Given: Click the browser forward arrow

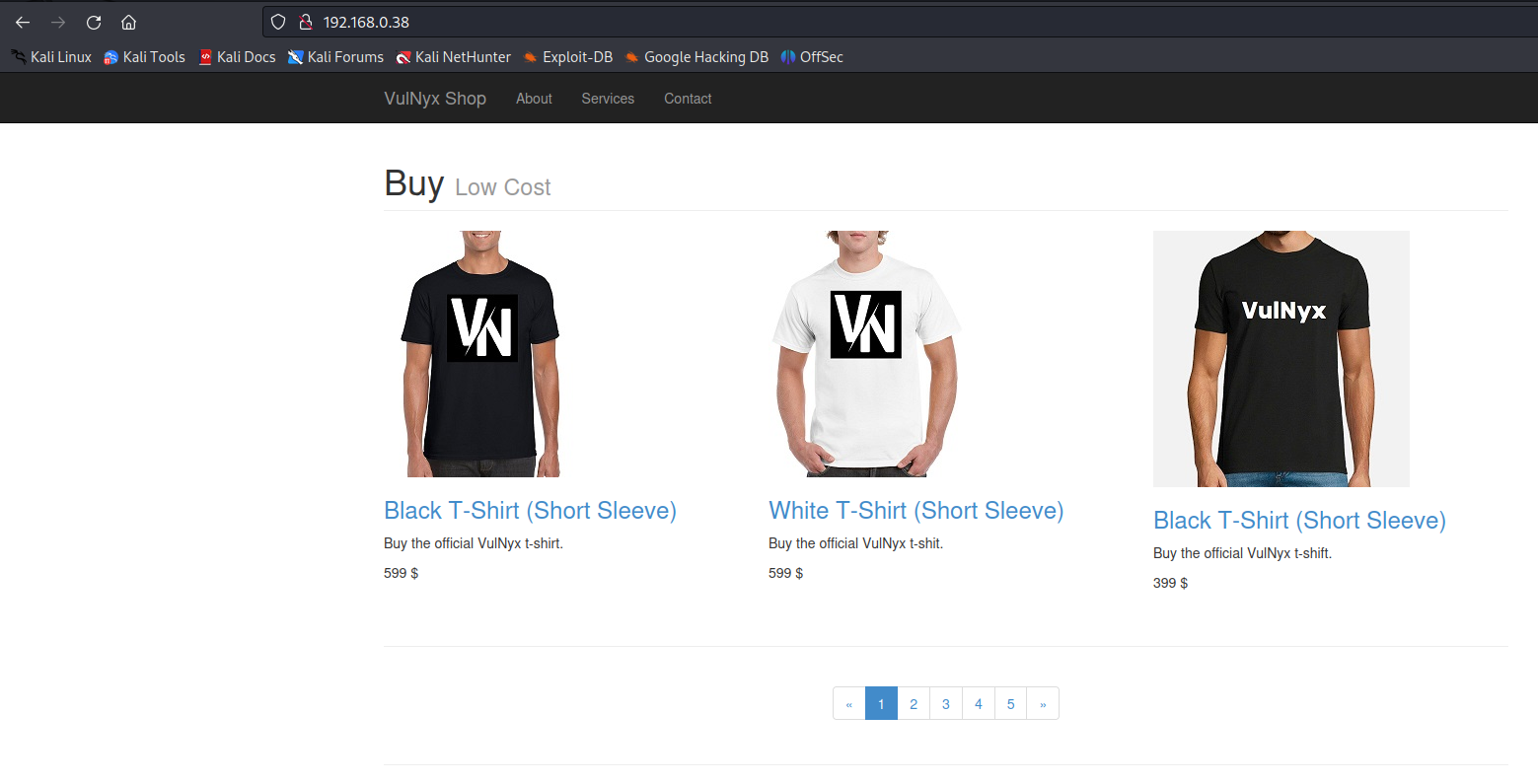Looking at the screenshot, I should pyautogui.click(x=58, y=22).
